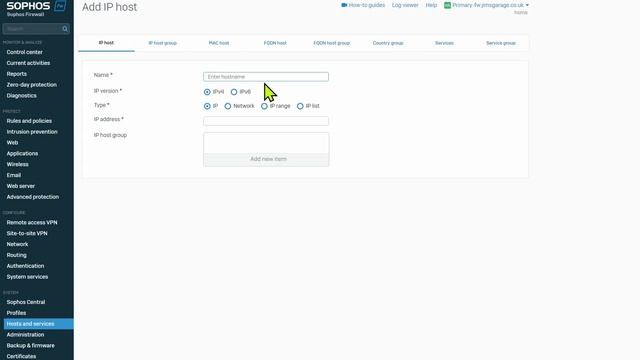The height and width of the screenshot is (360, 640).
Task: Open Sophos Central in sidebar
Action: pyautogui.click(x=26, y=302)
